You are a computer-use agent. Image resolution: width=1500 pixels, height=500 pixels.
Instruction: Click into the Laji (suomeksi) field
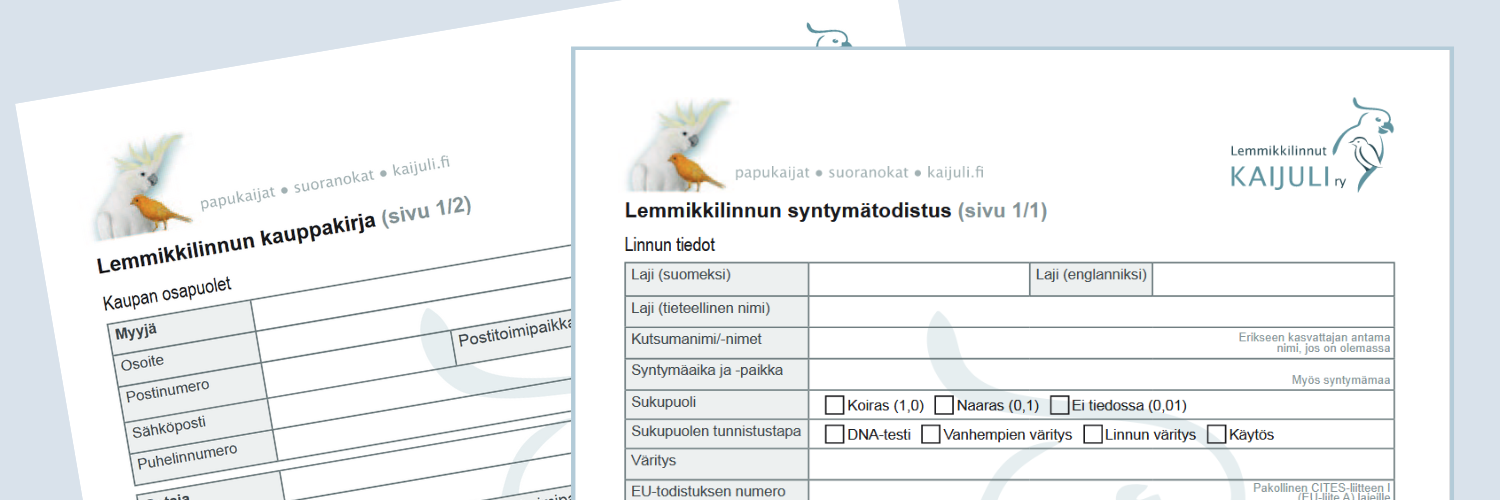click(918, 280)
